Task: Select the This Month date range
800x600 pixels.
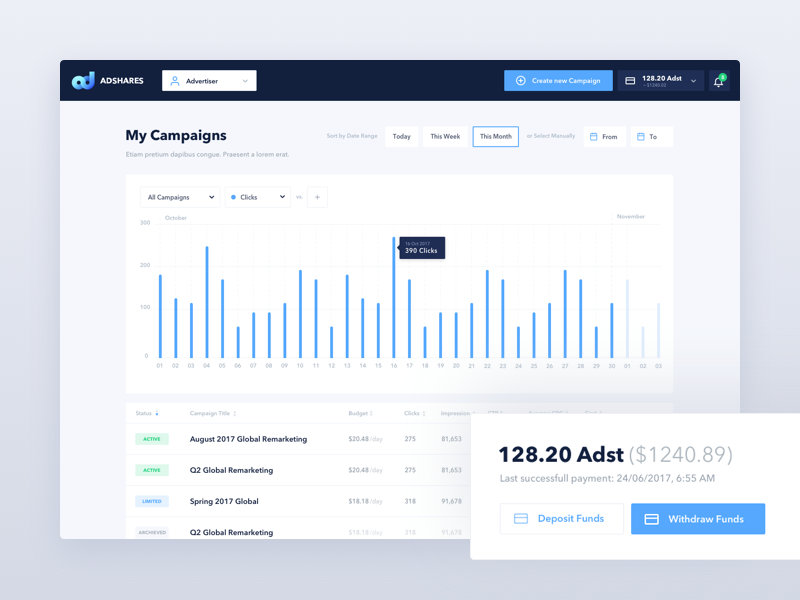Action: click(x=495, y=137)
